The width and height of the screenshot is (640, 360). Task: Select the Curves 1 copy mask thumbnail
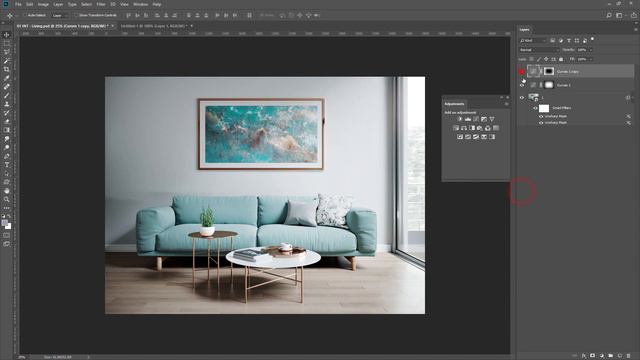coord(549,71)
